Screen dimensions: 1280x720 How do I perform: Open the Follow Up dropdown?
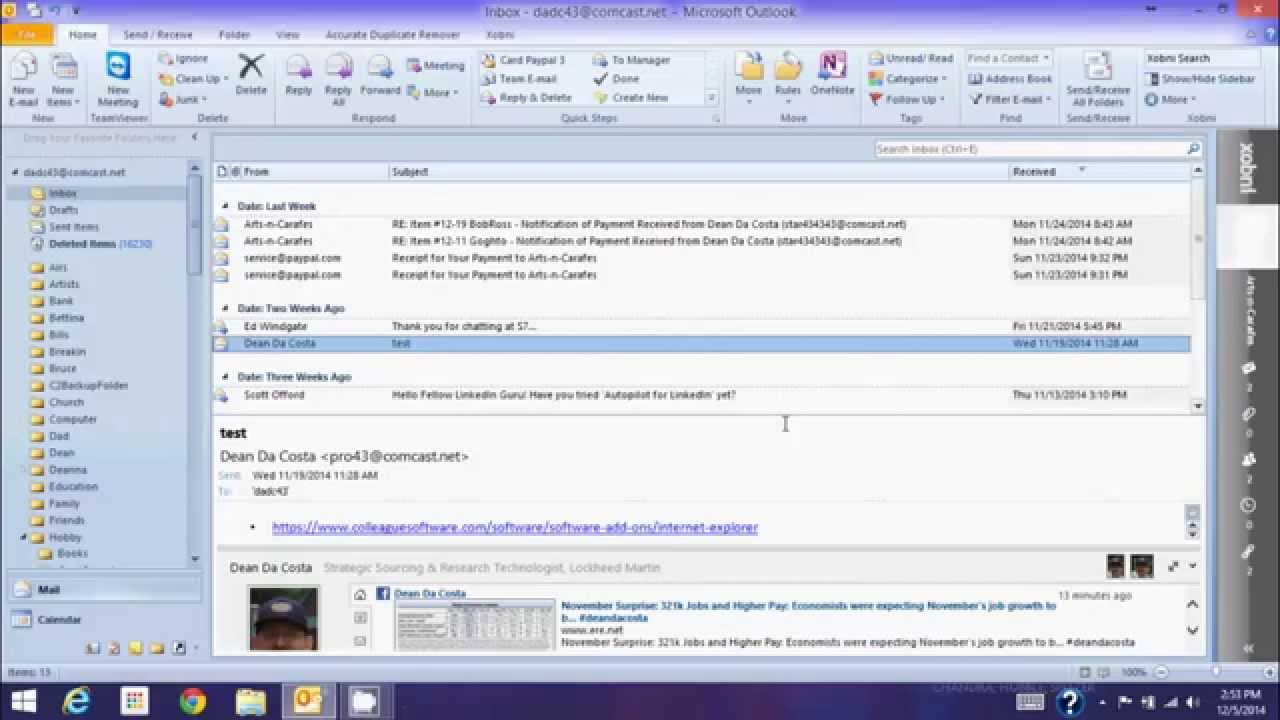(x=906, y=99)
